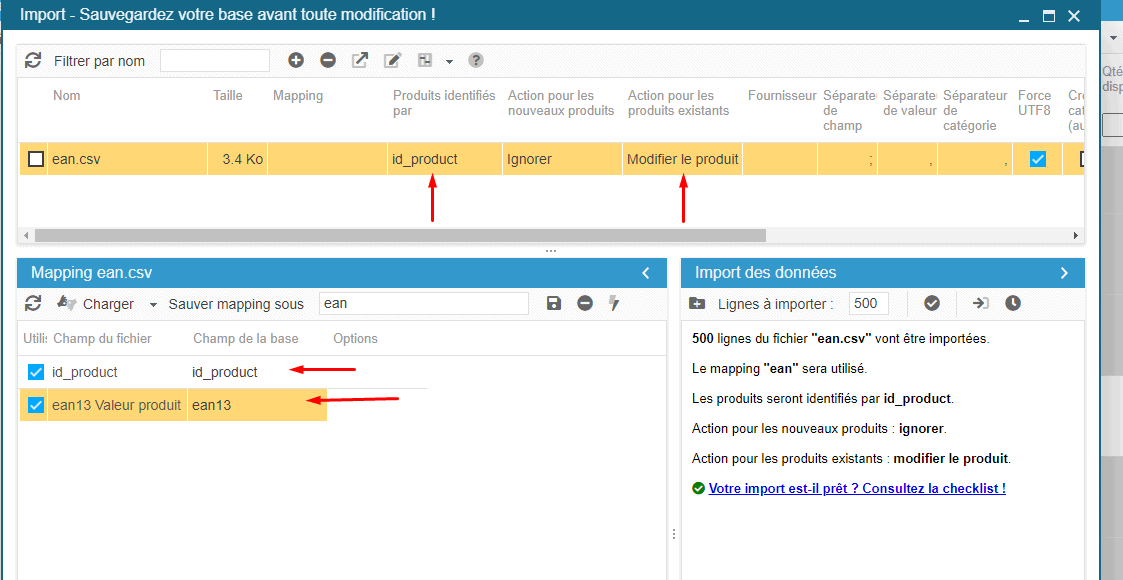Tick the checkbox for ean.csv file
The width and height of the screenshot is (1123, 580).
[36, 159]
